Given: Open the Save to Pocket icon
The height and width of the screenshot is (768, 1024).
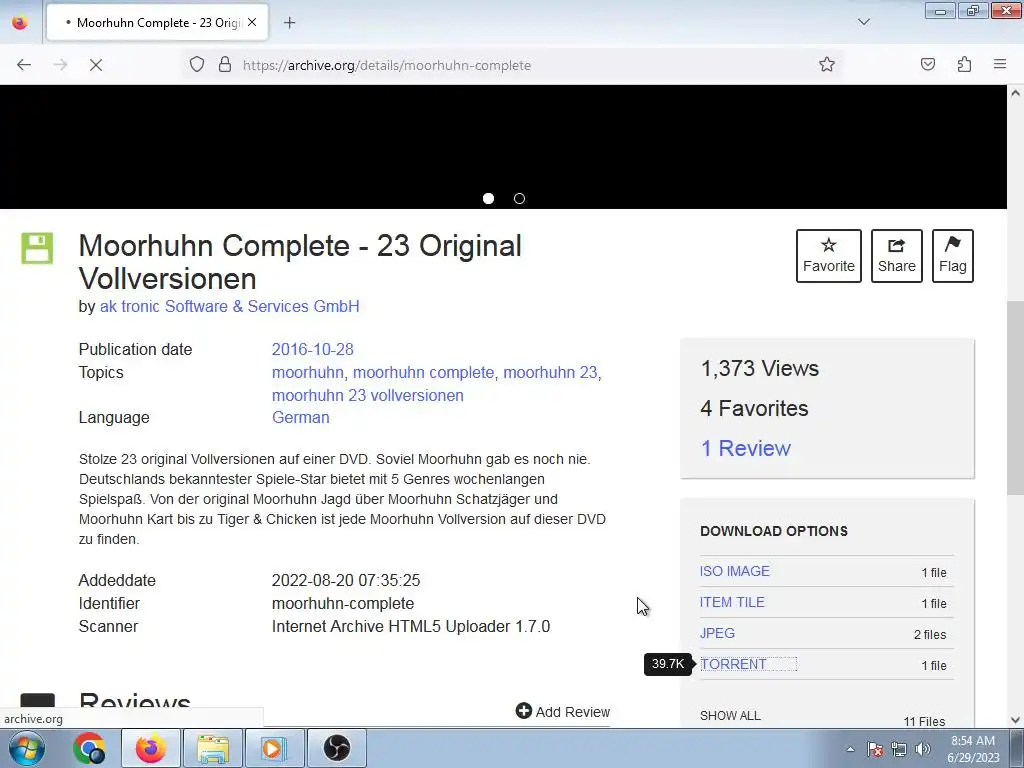Looking at the screenshot, I should (927, 65).
